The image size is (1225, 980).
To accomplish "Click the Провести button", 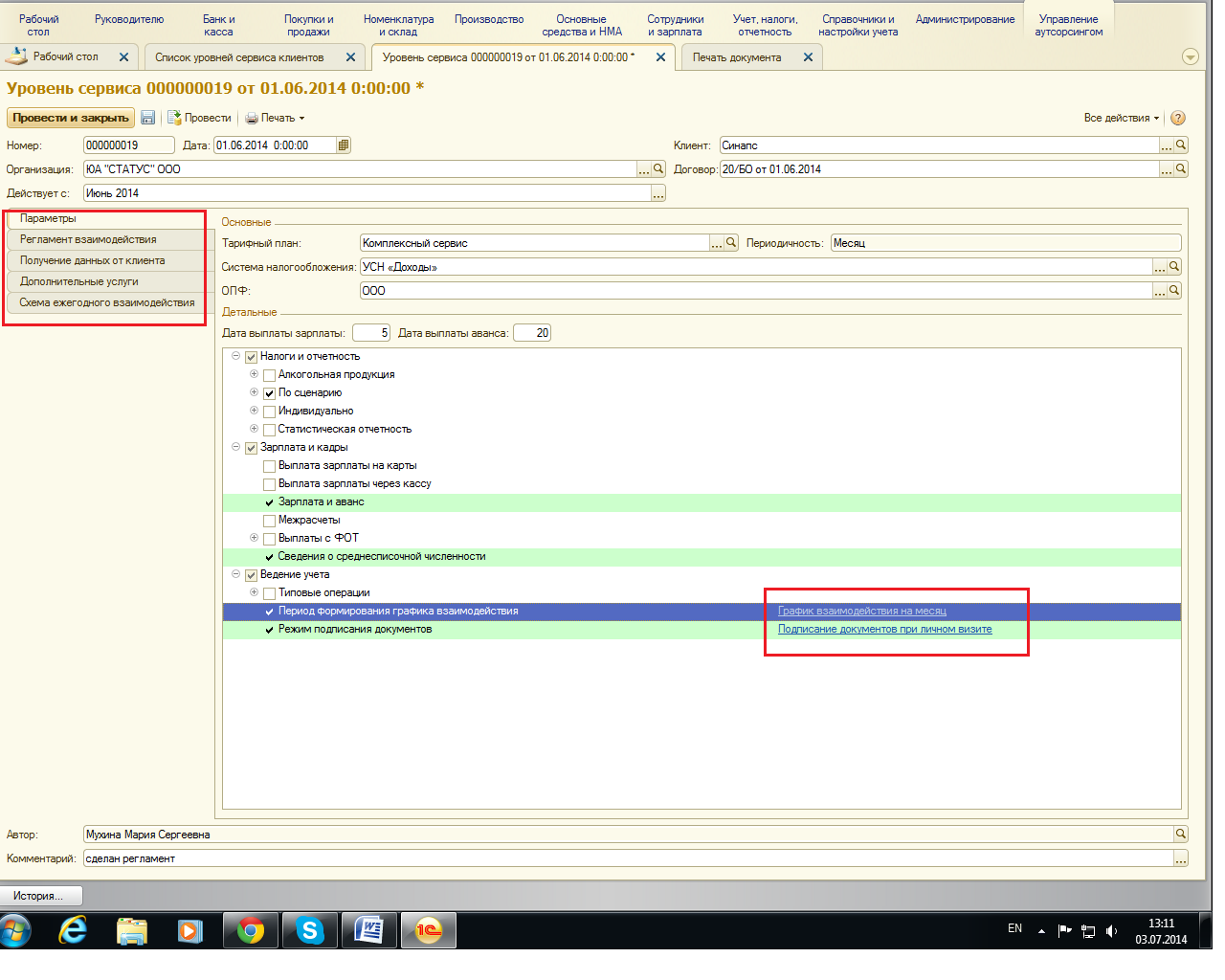I will tap(199, 118).
